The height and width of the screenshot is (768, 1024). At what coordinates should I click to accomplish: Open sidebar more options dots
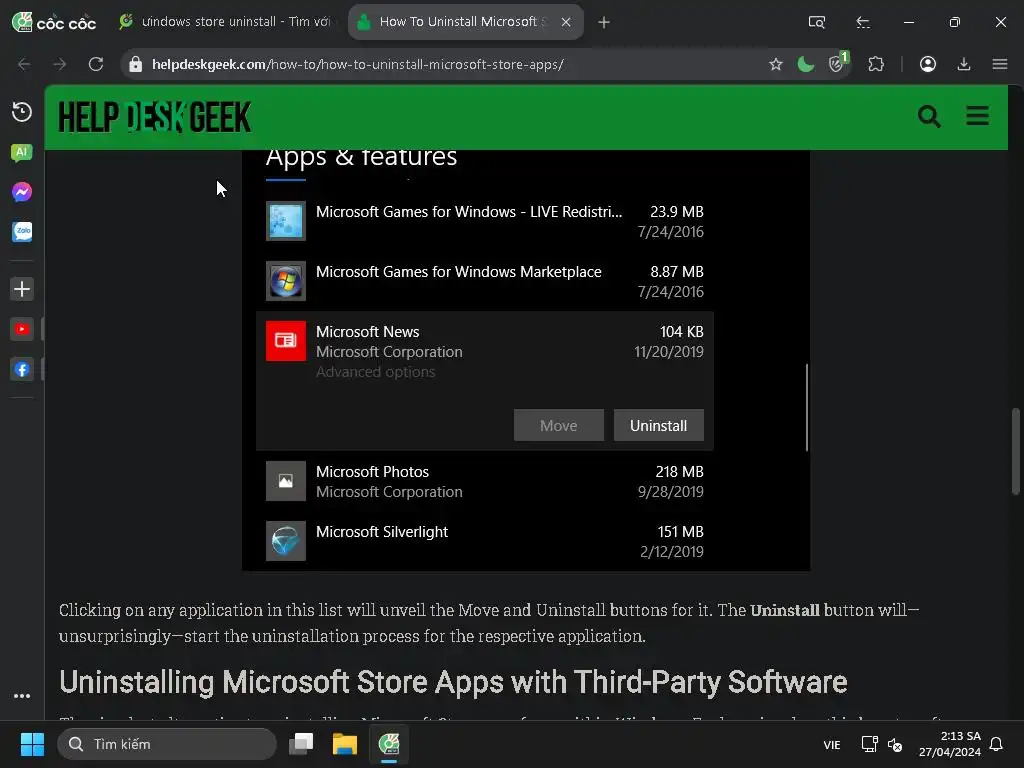tap(22, 696)
